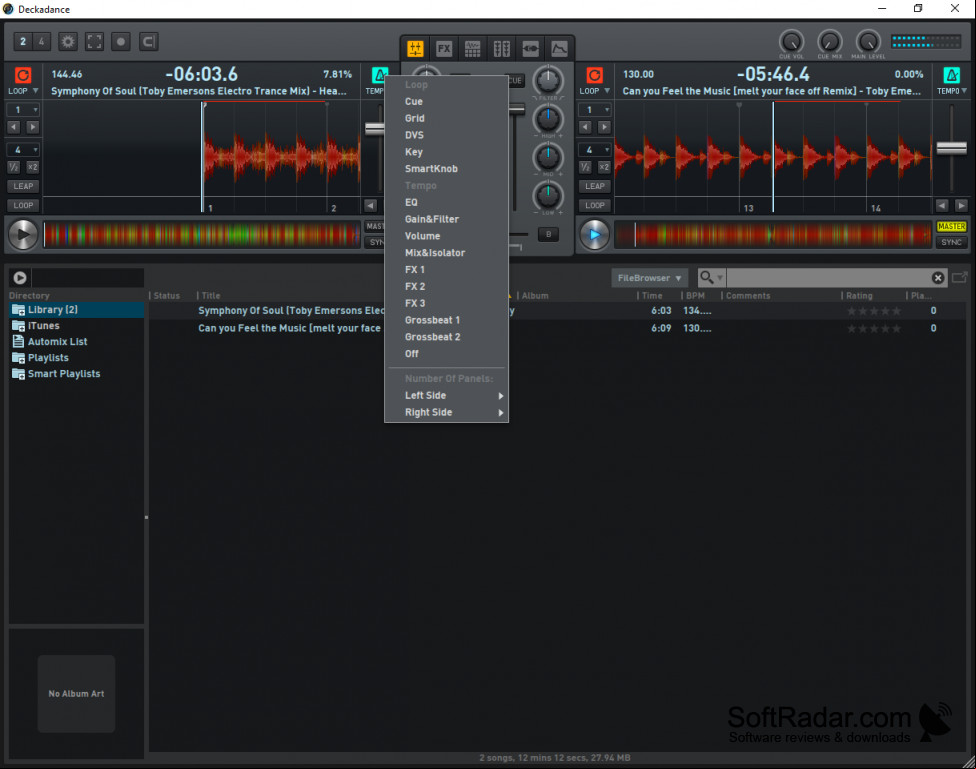The image size is (976, 769).
Task: Open the FX panel tab
Action: [x=444, y=49]
